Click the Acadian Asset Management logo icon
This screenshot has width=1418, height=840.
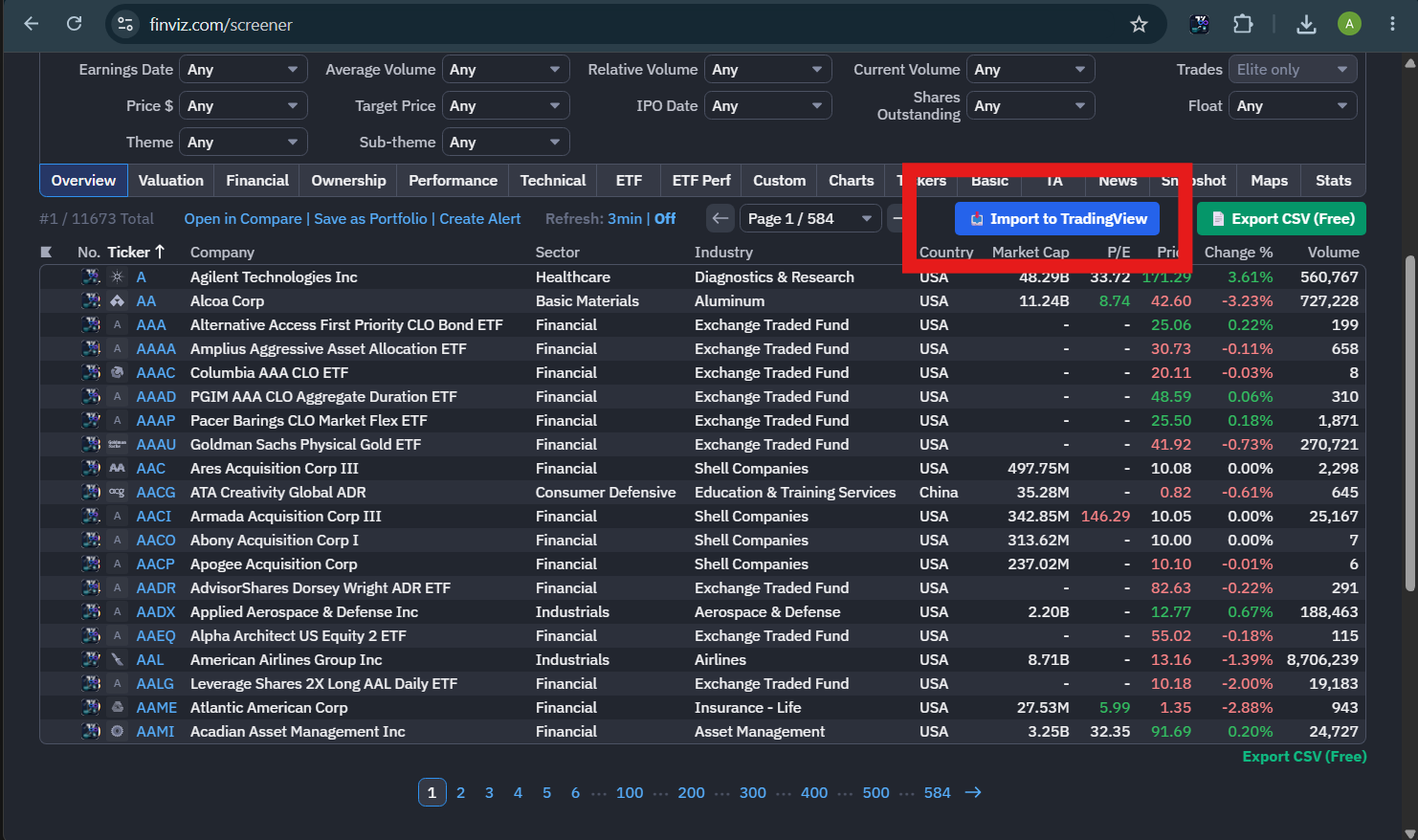[118, 731]
